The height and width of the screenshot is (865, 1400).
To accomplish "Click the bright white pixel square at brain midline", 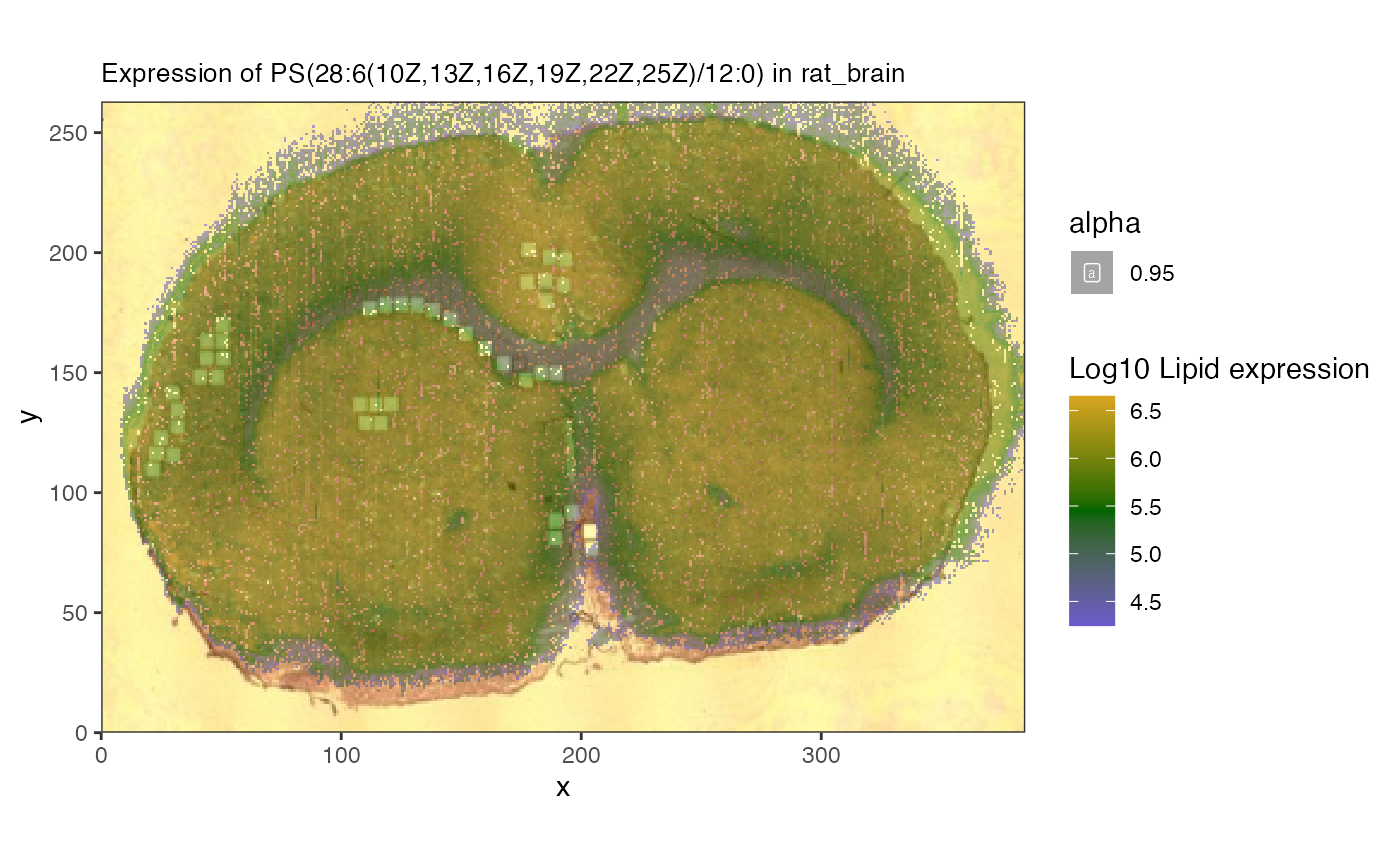I will pos(590,531).
